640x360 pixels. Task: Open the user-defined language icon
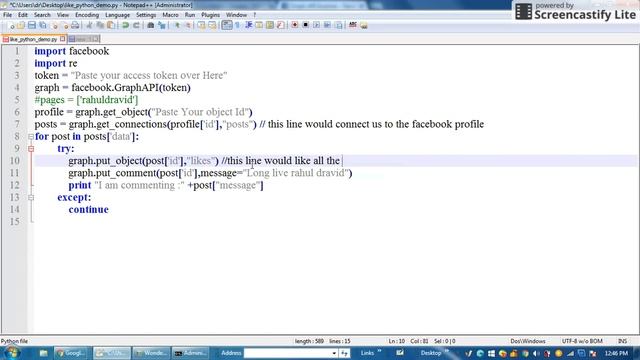click(259, 25)
